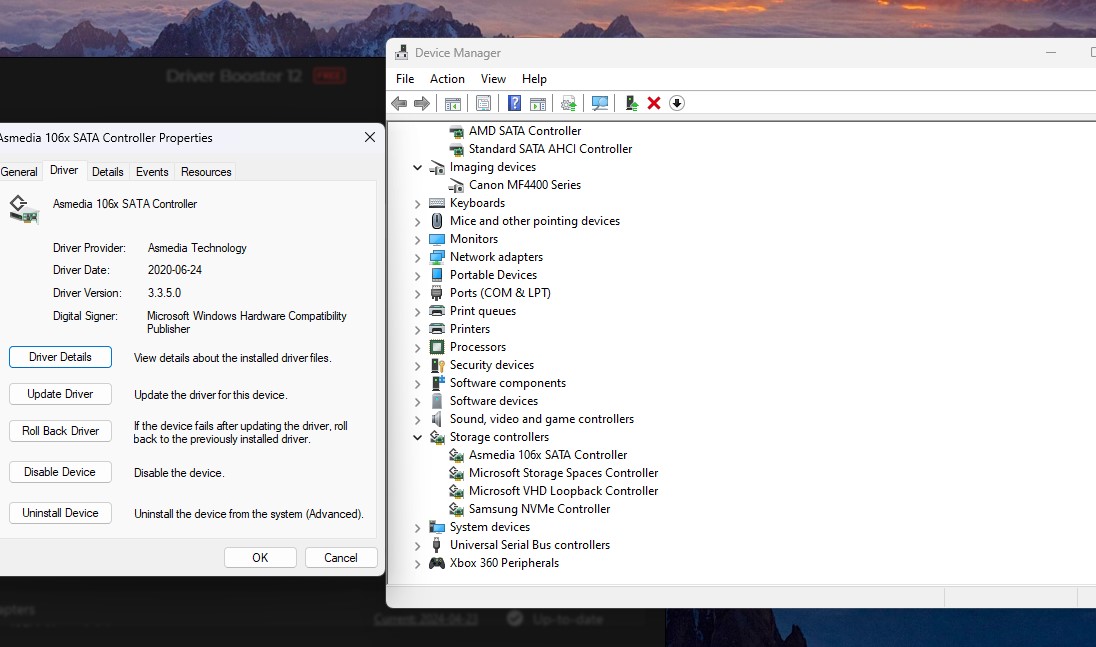Open the Help menu
Screen dimensions: 1096x647
[534, 79]
